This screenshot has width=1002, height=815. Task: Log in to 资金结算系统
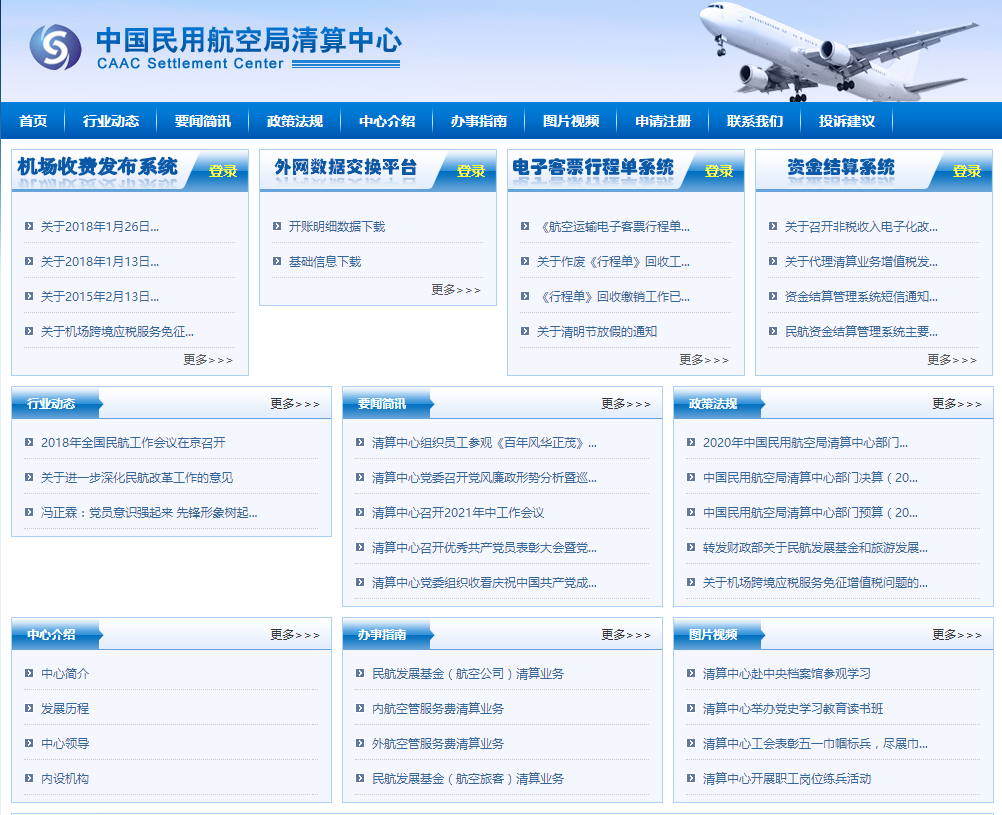pyautogui.click(x=967, y=171)
